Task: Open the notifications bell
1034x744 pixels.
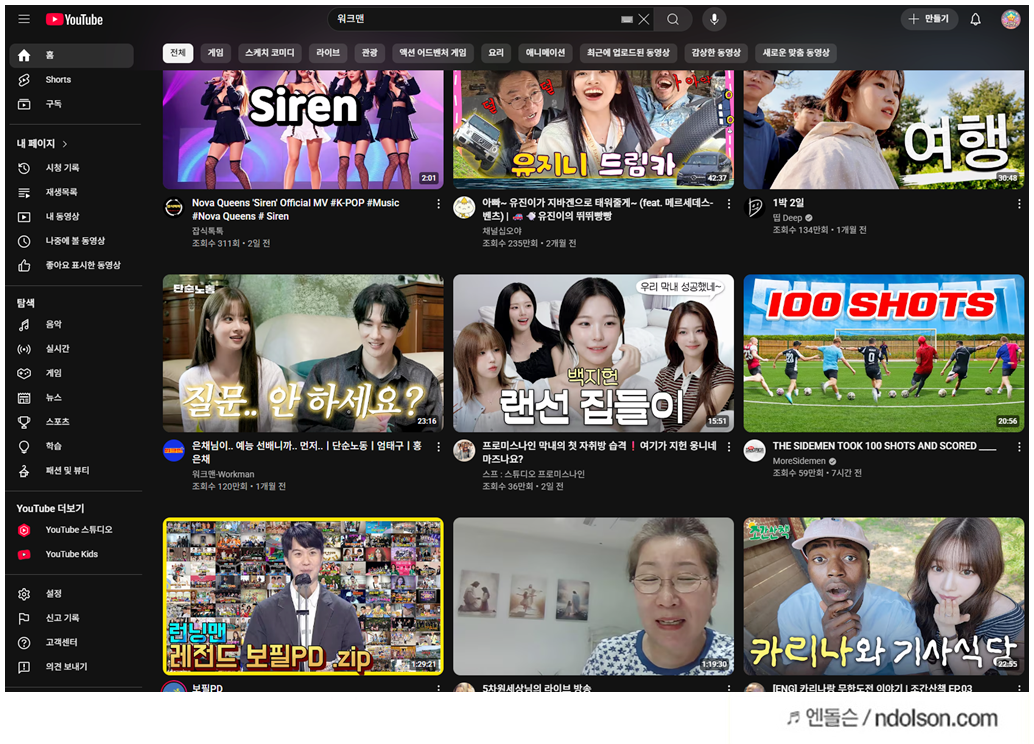Action: click(975, 19)
